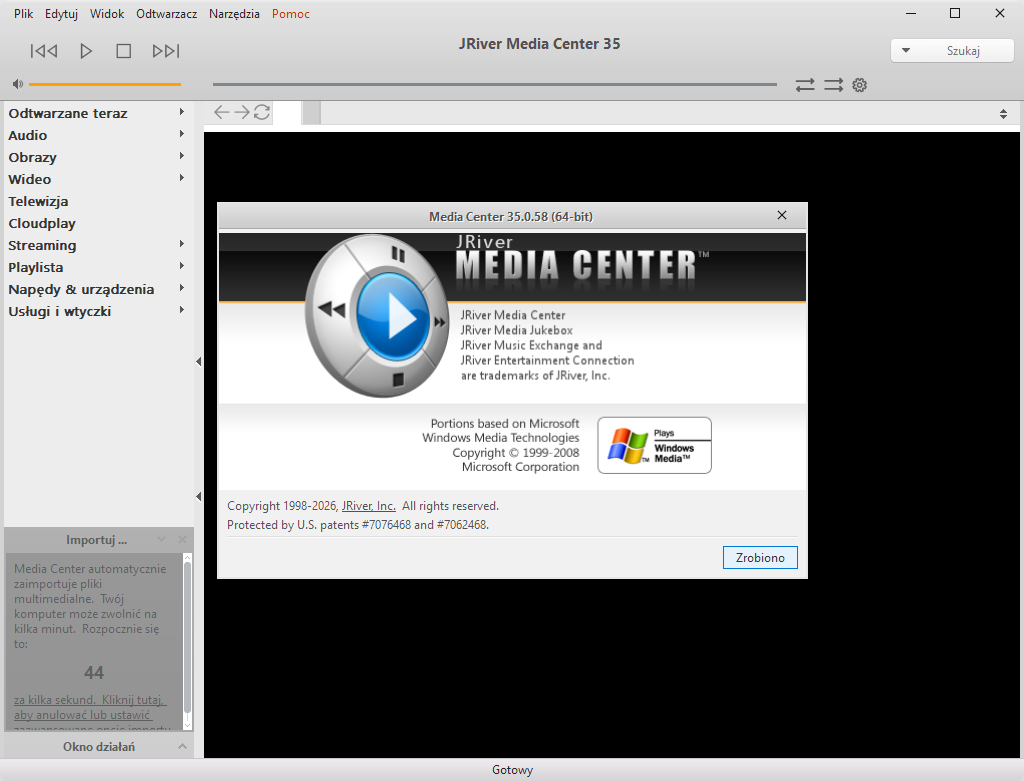
Task: Click the Gotowy status bar text
Action: tap(513, 770)
